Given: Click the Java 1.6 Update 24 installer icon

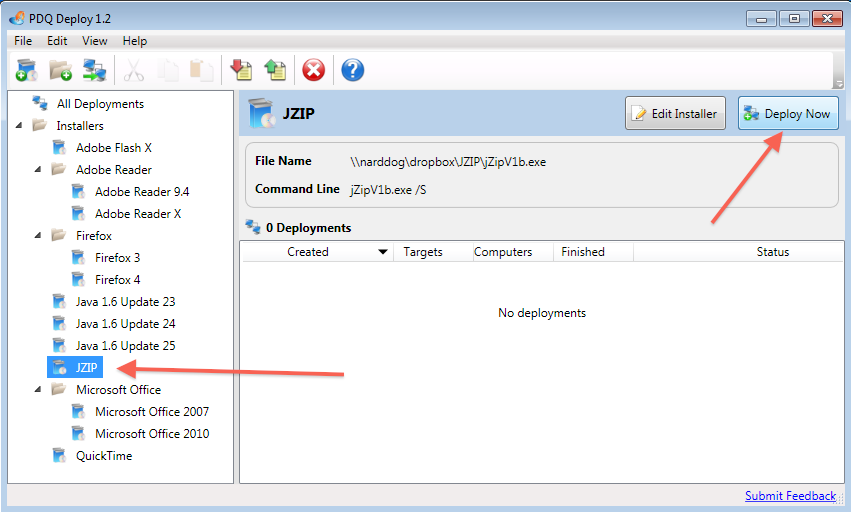Looking at the screenshot, I should point(59,324).
